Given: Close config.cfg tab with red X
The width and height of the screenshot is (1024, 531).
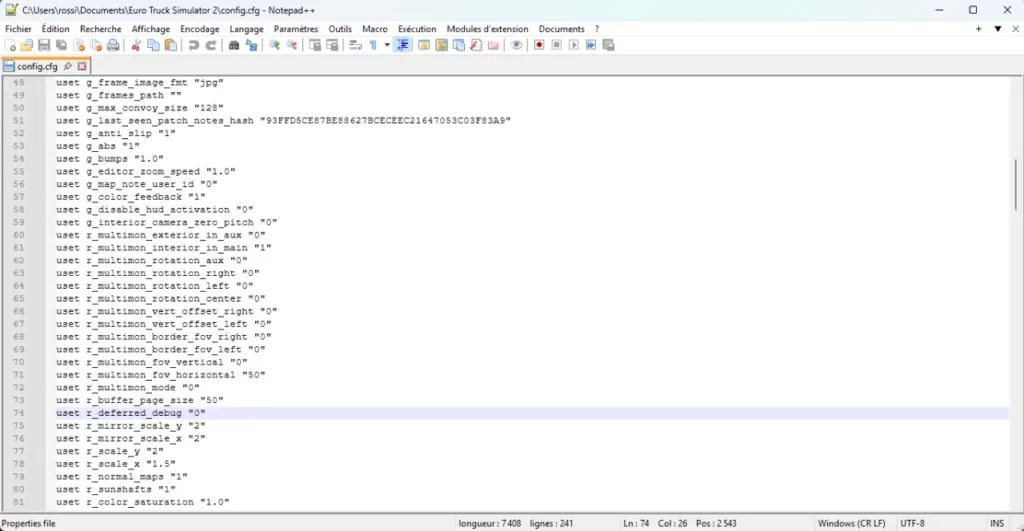Looking at the screenshot, I should coord(82,66).
